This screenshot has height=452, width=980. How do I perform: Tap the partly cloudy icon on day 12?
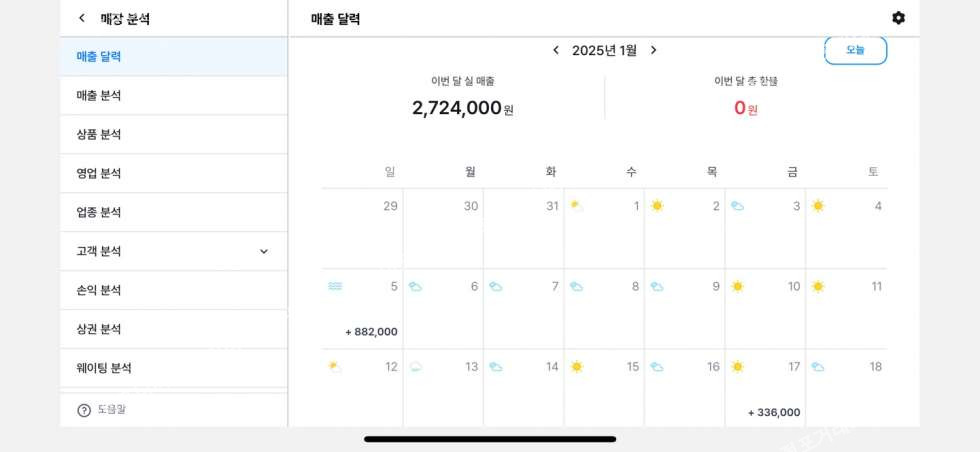(x=335, y=367)
